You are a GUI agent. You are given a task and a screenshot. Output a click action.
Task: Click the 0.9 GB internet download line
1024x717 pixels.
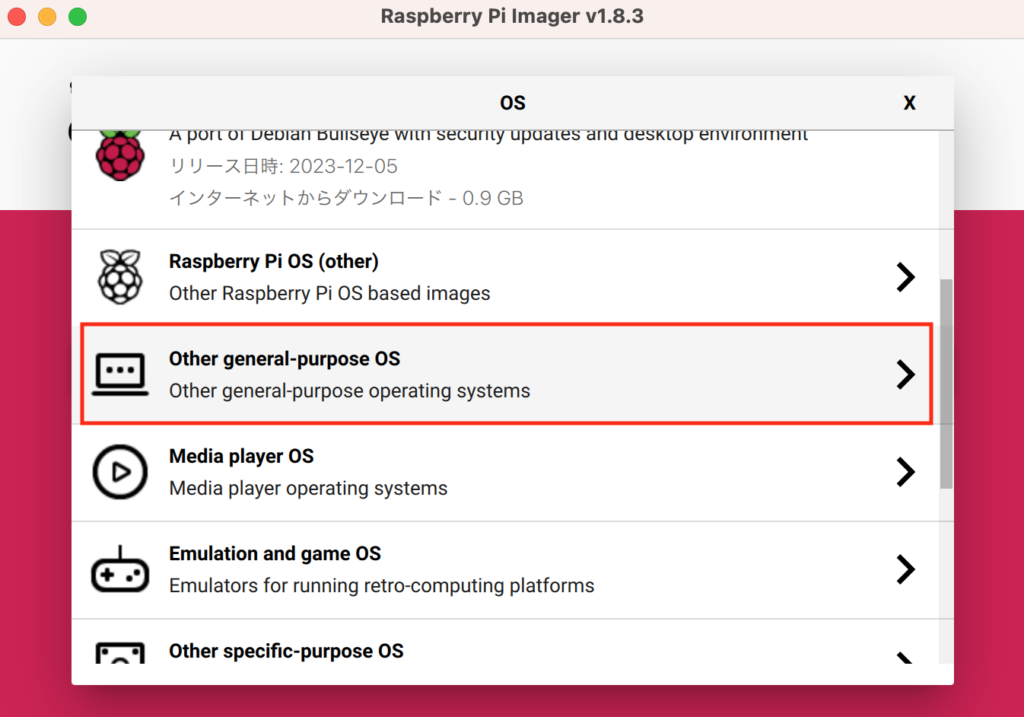(346, 198)
